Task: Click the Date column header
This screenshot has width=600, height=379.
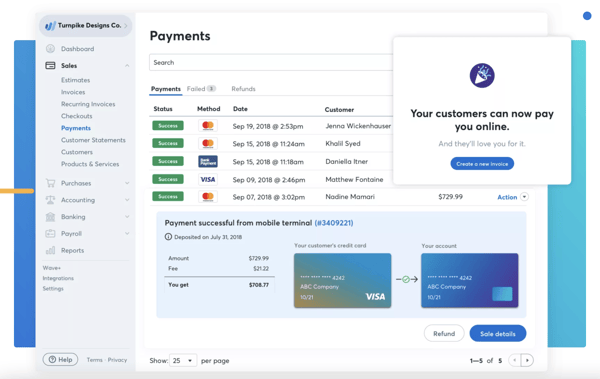Action: pyautogui.click(x=240, y=109)
